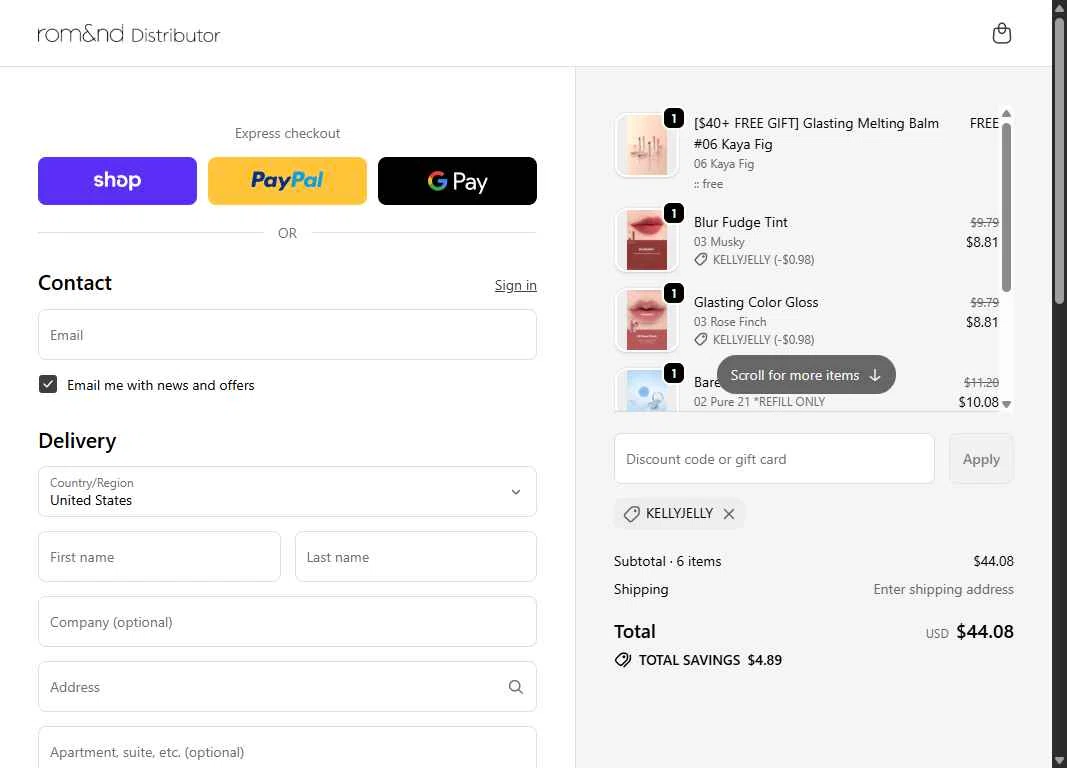Image resolution: width=1067 pixels, height=768 pixels.
Task: Click the '03 Rose Finch' variant text
Action: 729,322
